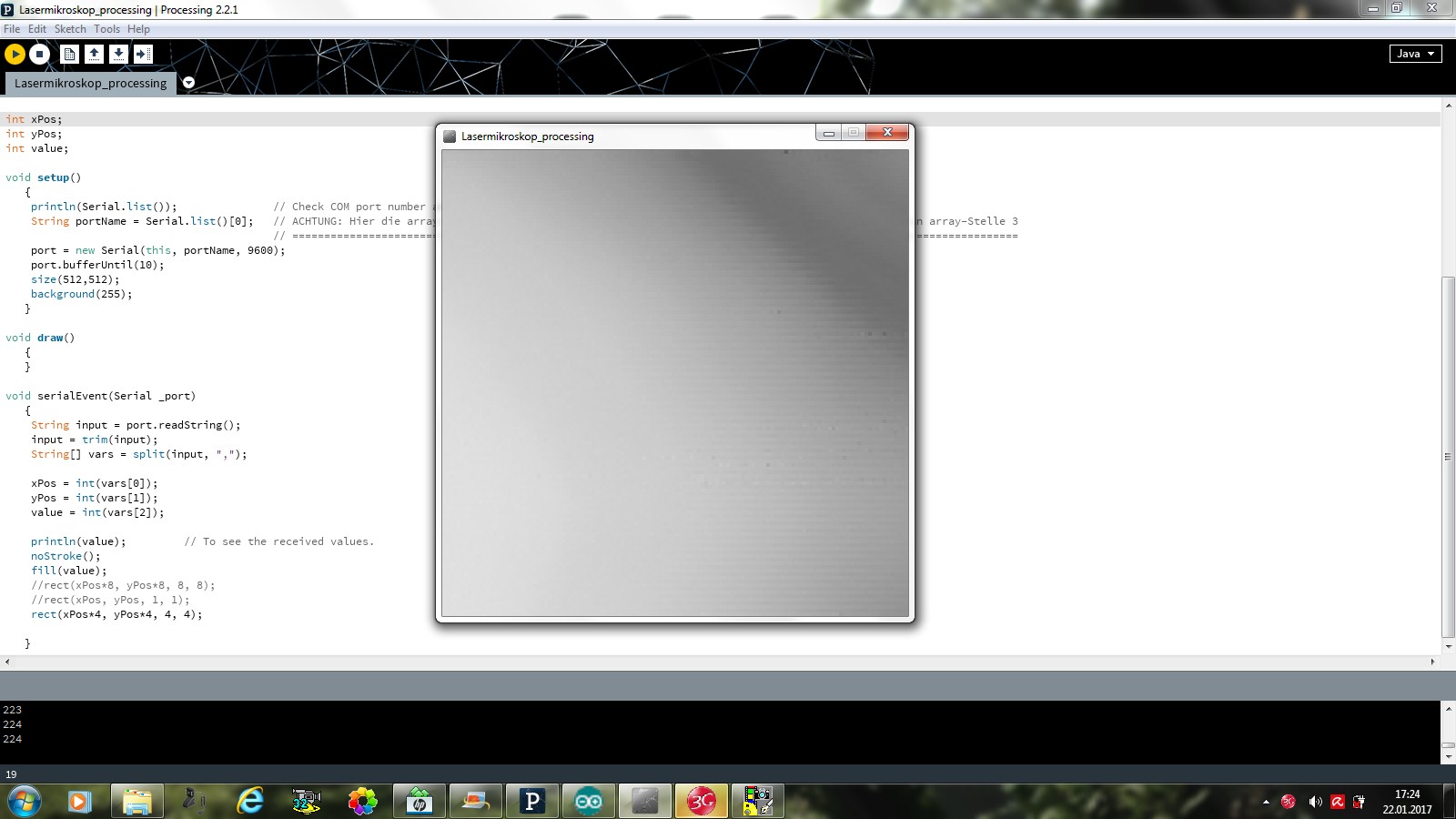Close the Lasermikroskop_processing sketch output window

point(887,132)
